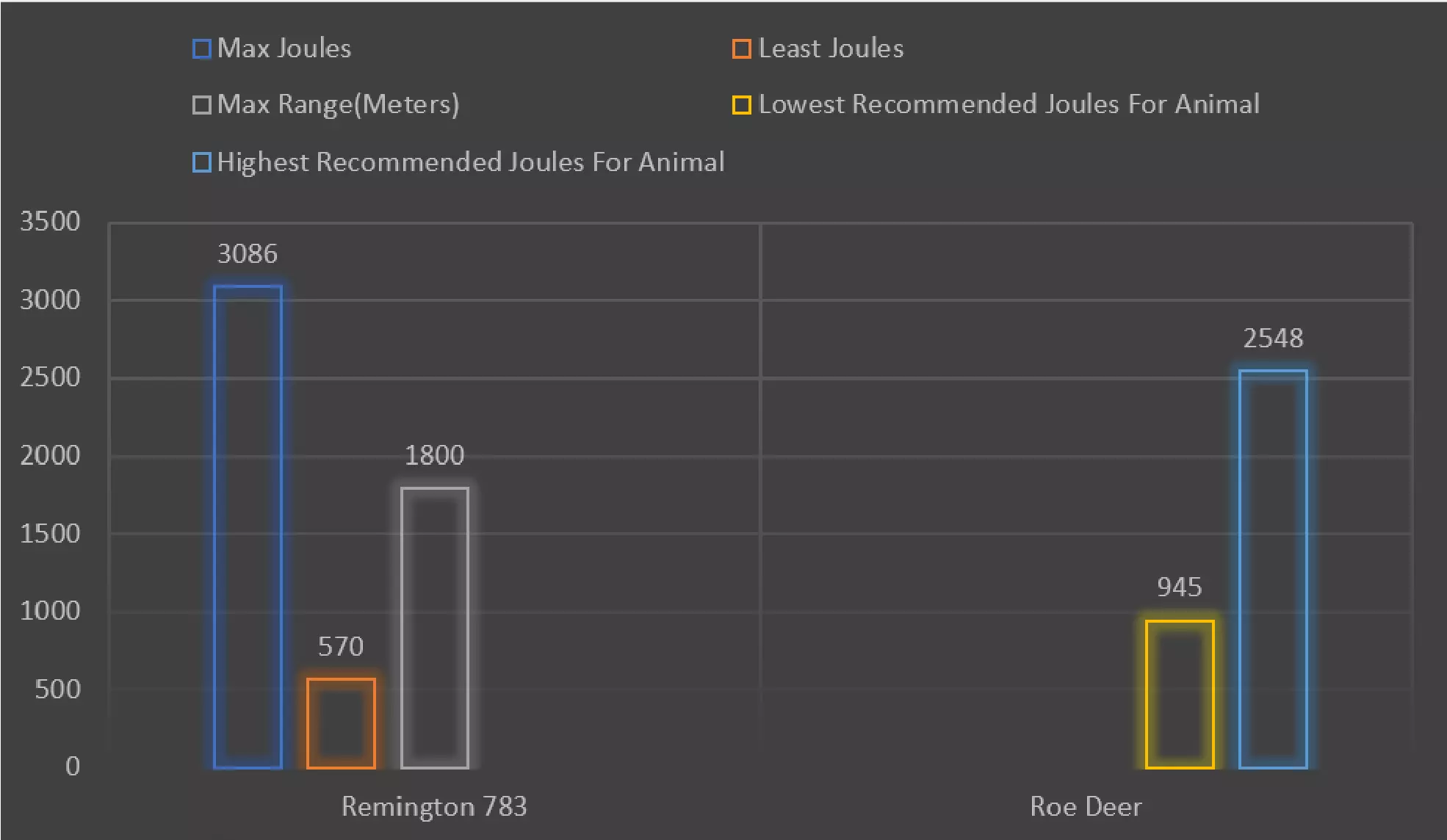Click the Least Joules legend text
This screenshot has height=840, width=1447.
831,48
